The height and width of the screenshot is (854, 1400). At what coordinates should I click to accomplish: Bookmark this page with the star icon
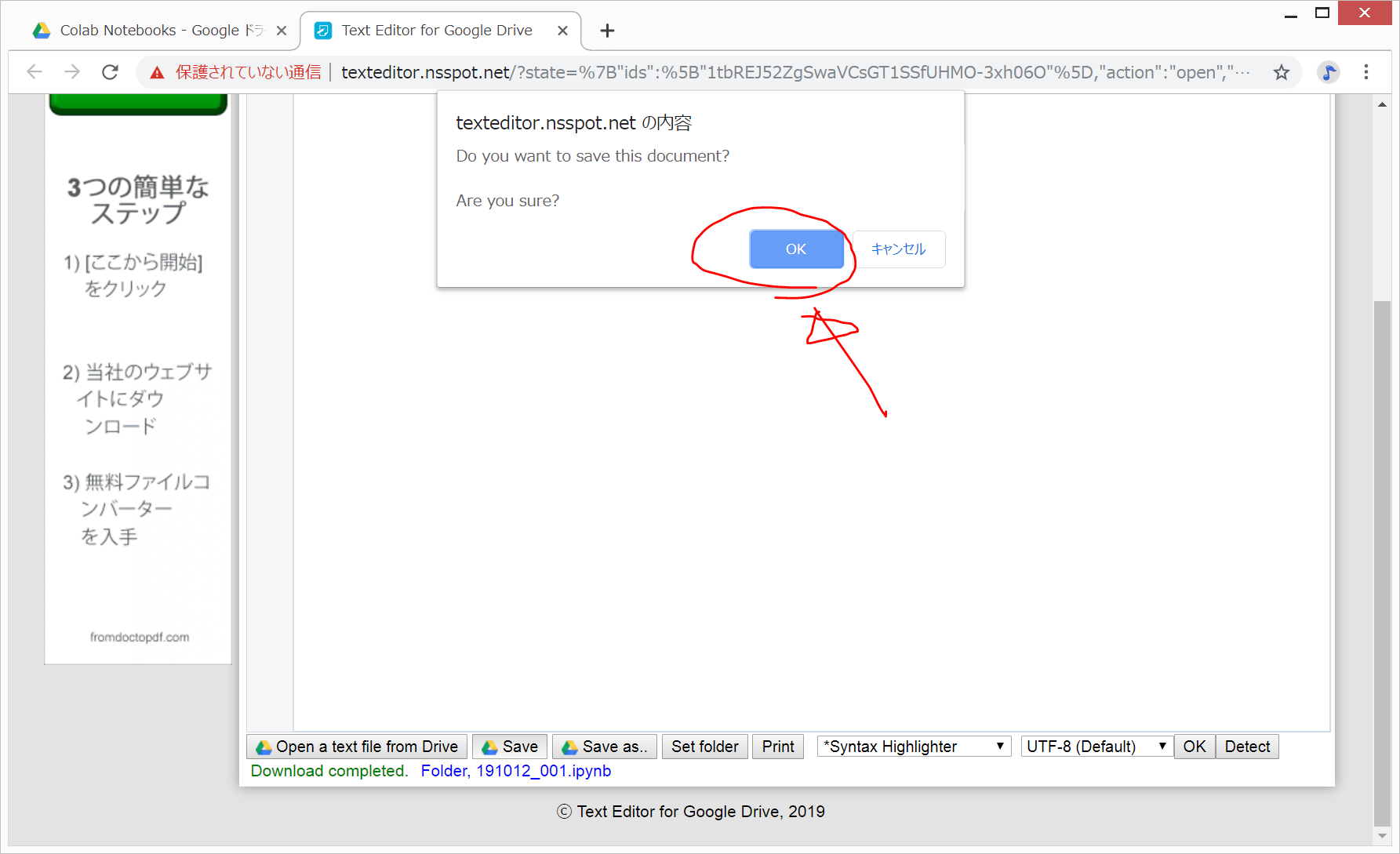[1281, 72]
